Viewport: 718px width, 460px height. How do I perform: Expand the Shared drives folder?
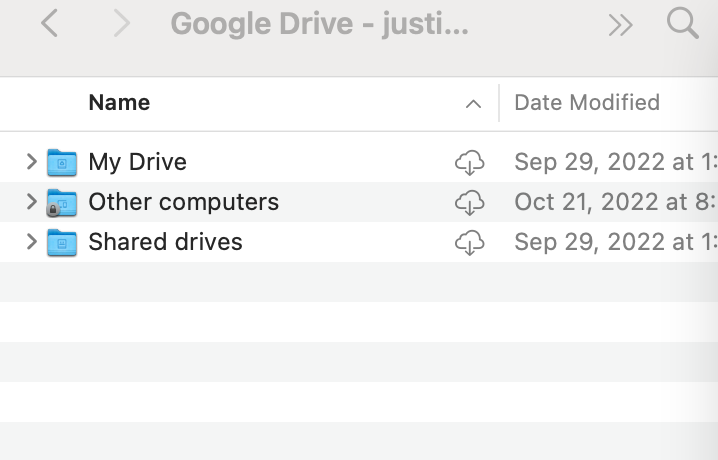coord(31,241)
